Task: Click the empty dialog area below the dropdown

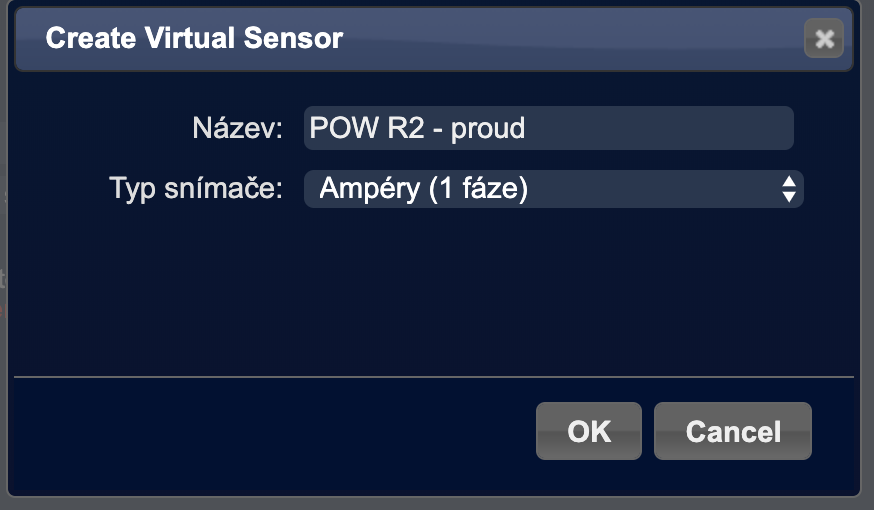Action: (x=434, y=290)
